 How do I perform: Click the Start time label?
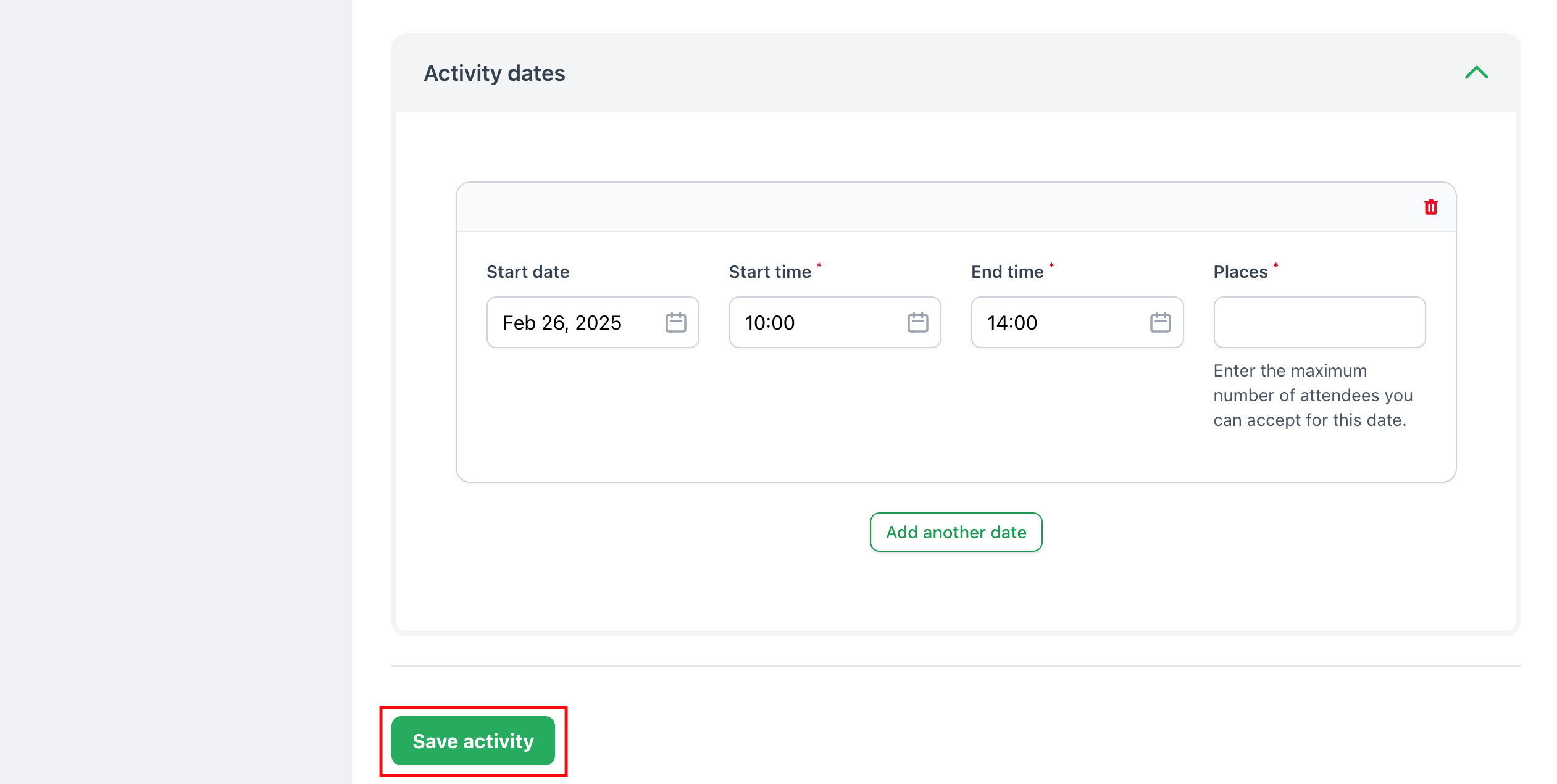click(769, 272)
